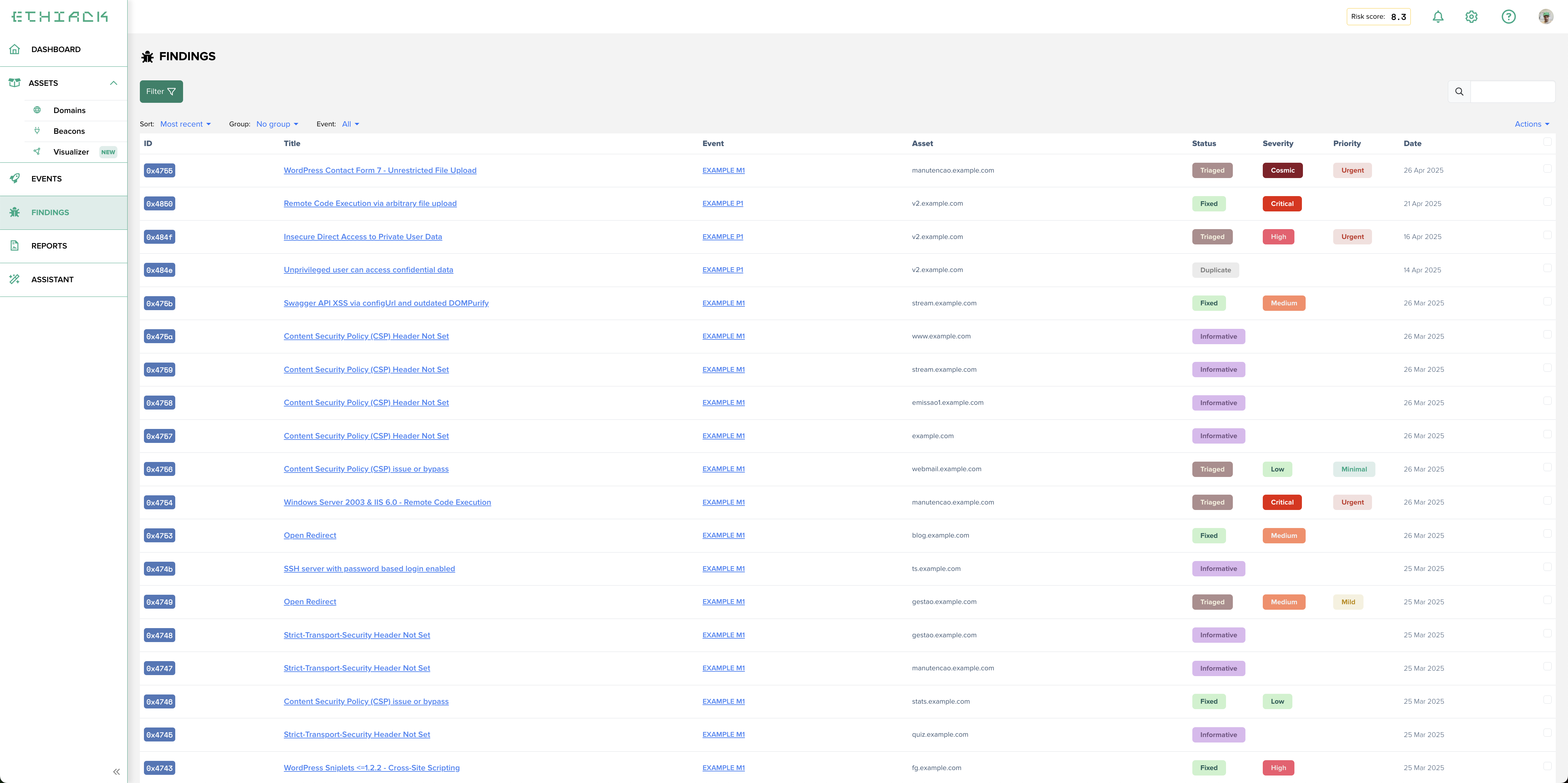
Task: Collapse the sidebar with the double-chevron icon
Action: 116,771
